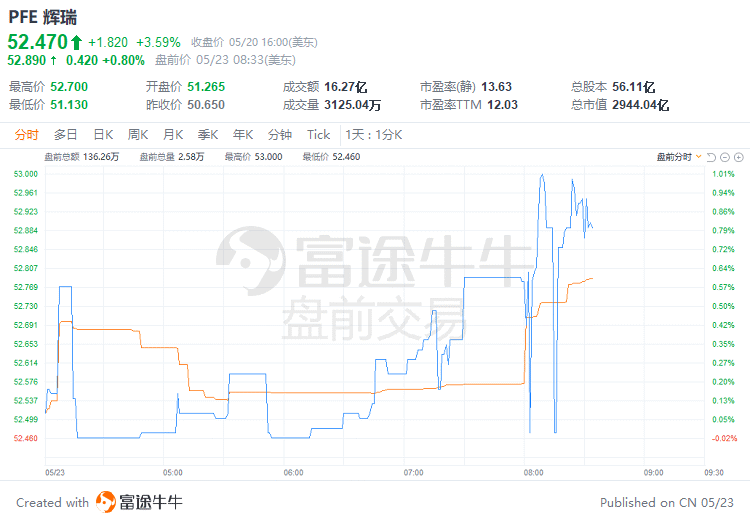750x523 pixels.
Task: Click the +0.80% pre-market change
Action: (123, 60)
